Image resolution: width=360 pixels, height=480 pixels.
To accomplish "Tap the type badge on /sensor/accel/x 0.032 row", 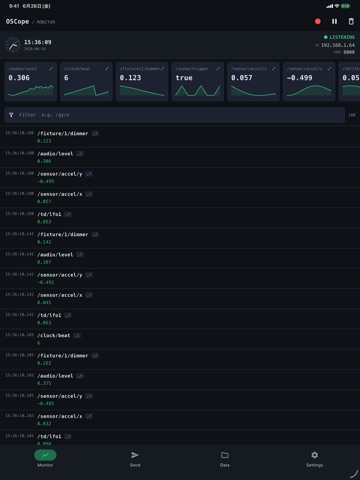I will coord(89,416).
